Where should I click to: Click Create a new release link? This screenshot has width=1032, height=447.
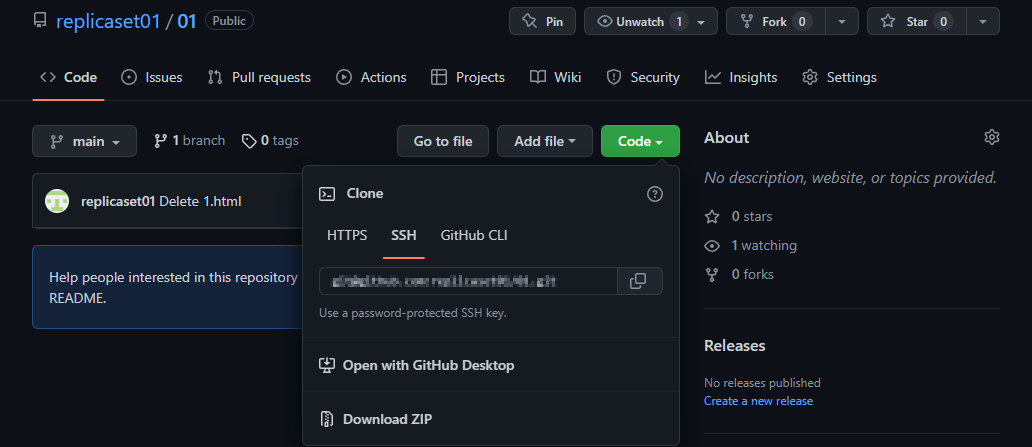pyautogui.click(x=758, y=401)
